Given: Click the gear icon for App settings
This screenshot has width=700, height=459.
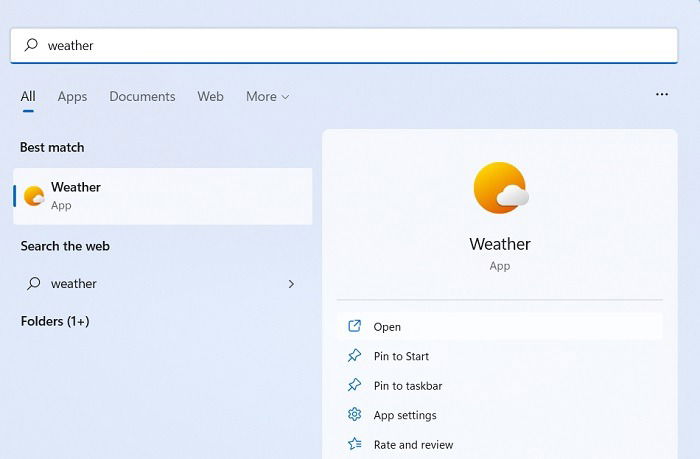Looking at the screenshot, I should [x=354, y=415].
